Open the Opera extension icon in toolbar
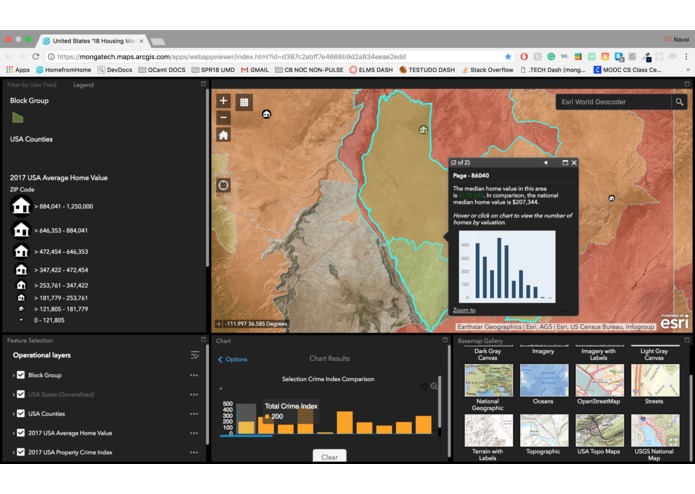Screen dimensions: 695x494 coord(524,56)
